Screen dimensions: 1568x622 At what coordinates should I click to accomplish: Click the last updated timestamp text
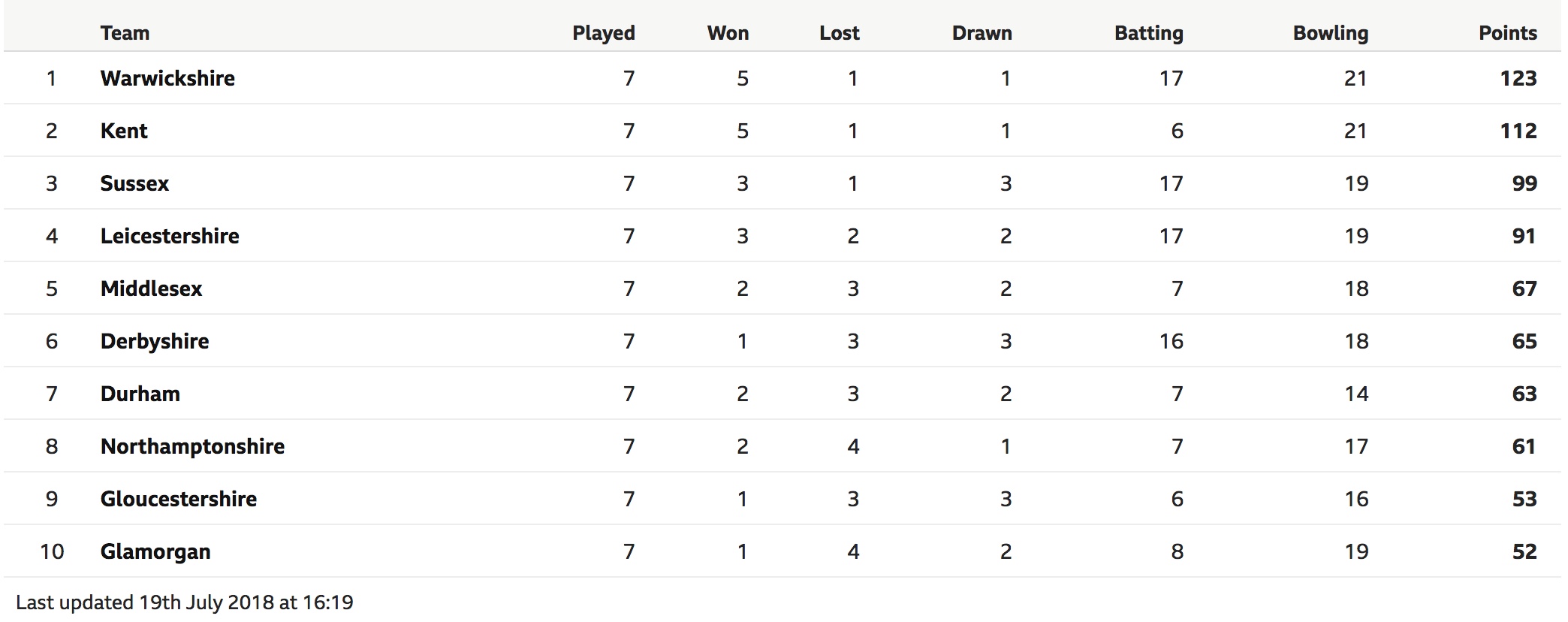point(185,602)
